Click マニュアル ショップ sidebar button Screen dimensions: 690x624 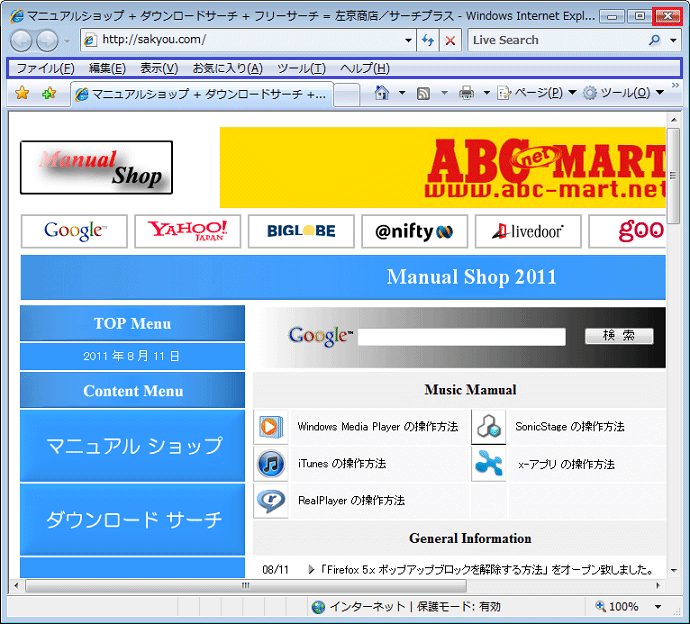click(132, 446)
